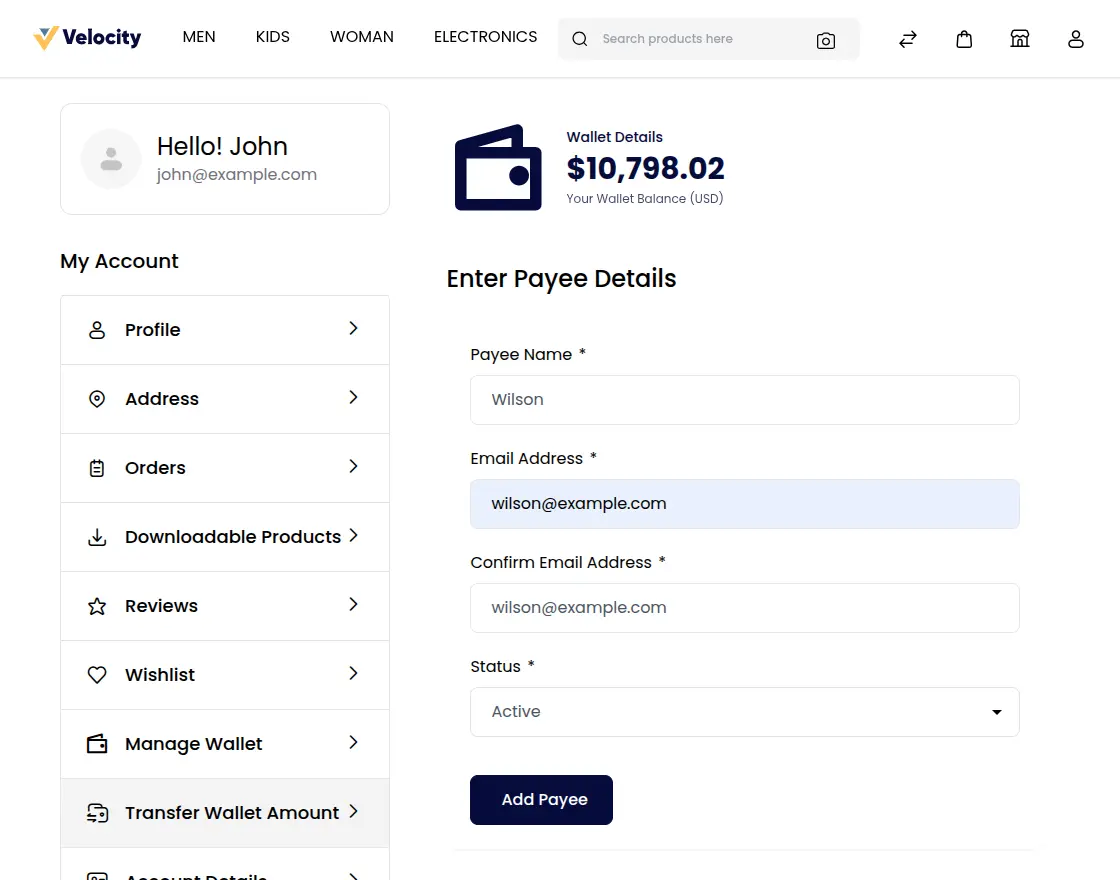
Task: Click the Reviews star icon
Action: [x=97, y=606]
